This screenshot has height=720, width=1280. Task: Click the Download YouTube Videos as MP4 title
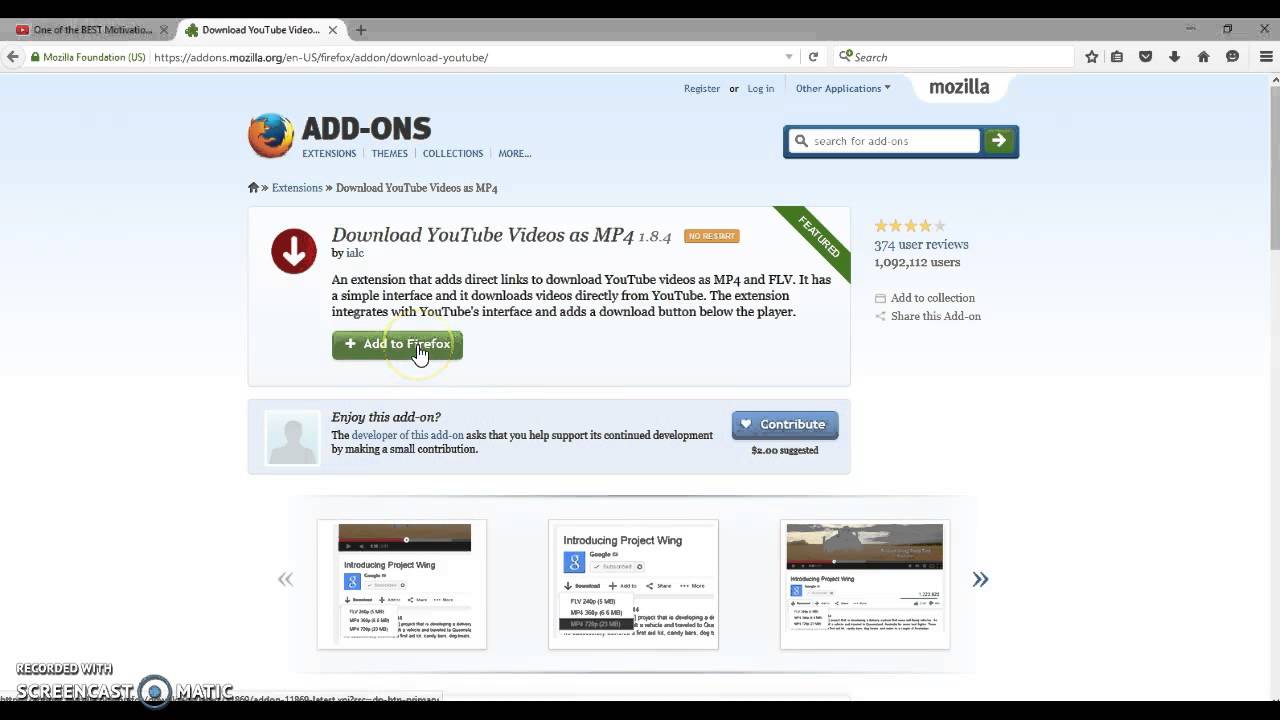point(483,235)
